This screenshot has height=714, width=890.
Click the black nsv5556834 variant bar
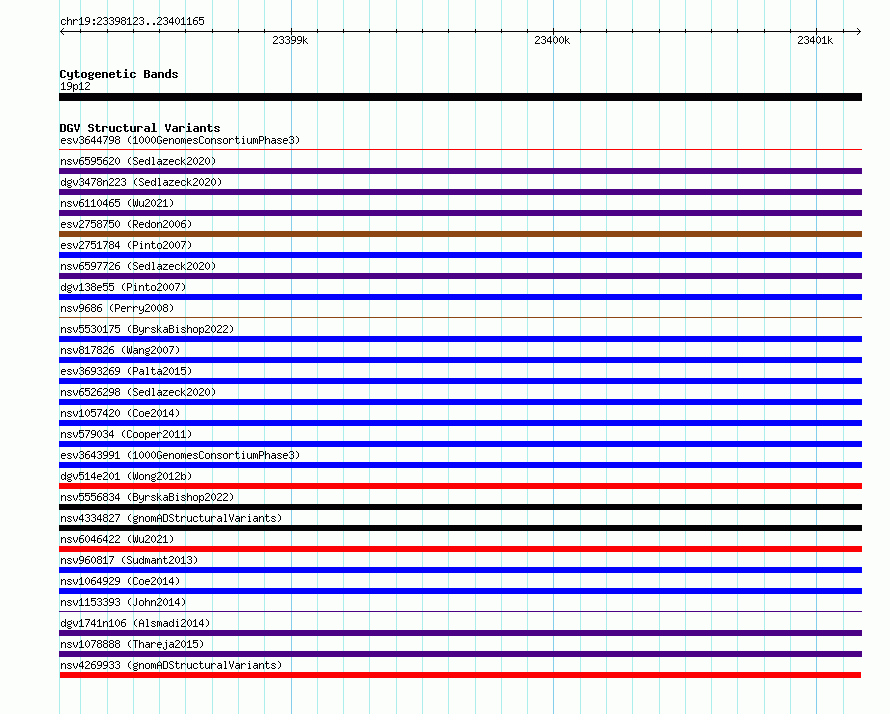click(x=460, y=507)
